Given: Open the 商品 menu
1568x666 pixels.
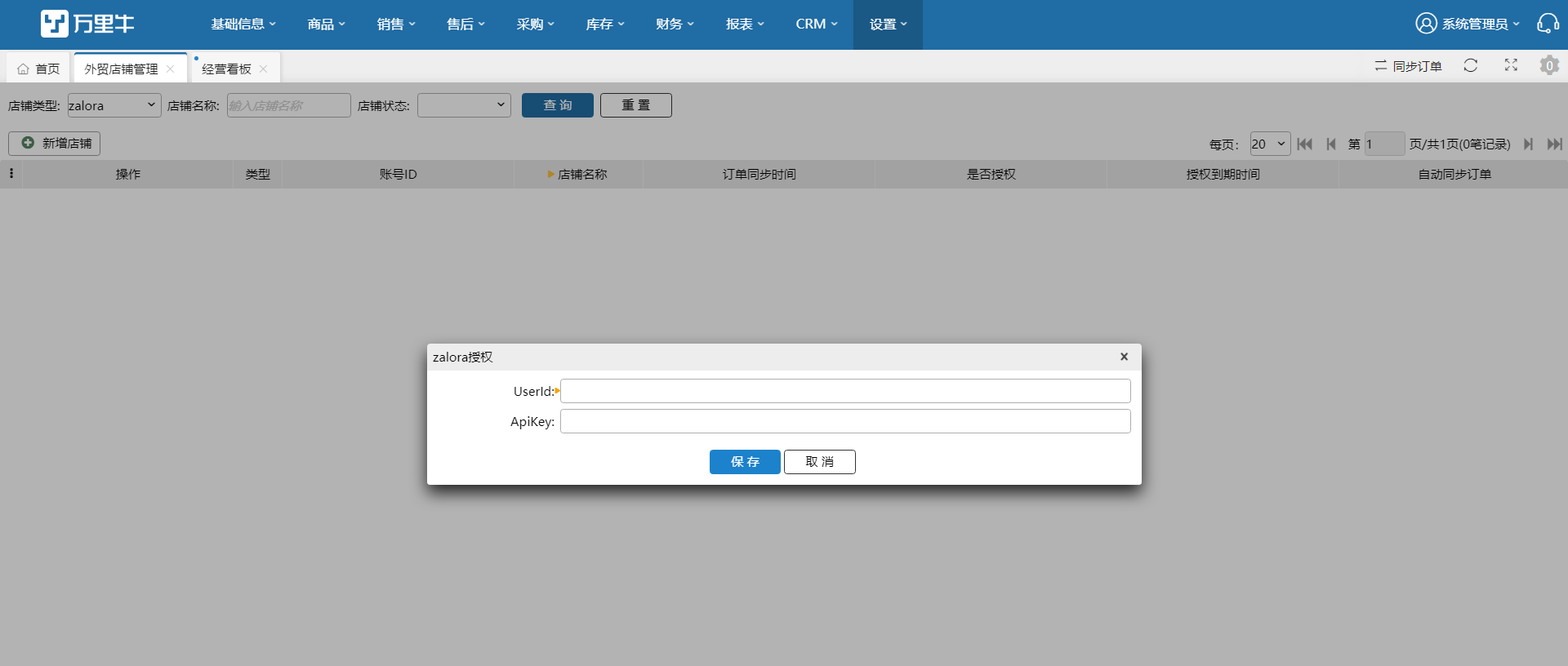Looking at the screenshot, I should (x=326, y=24).
